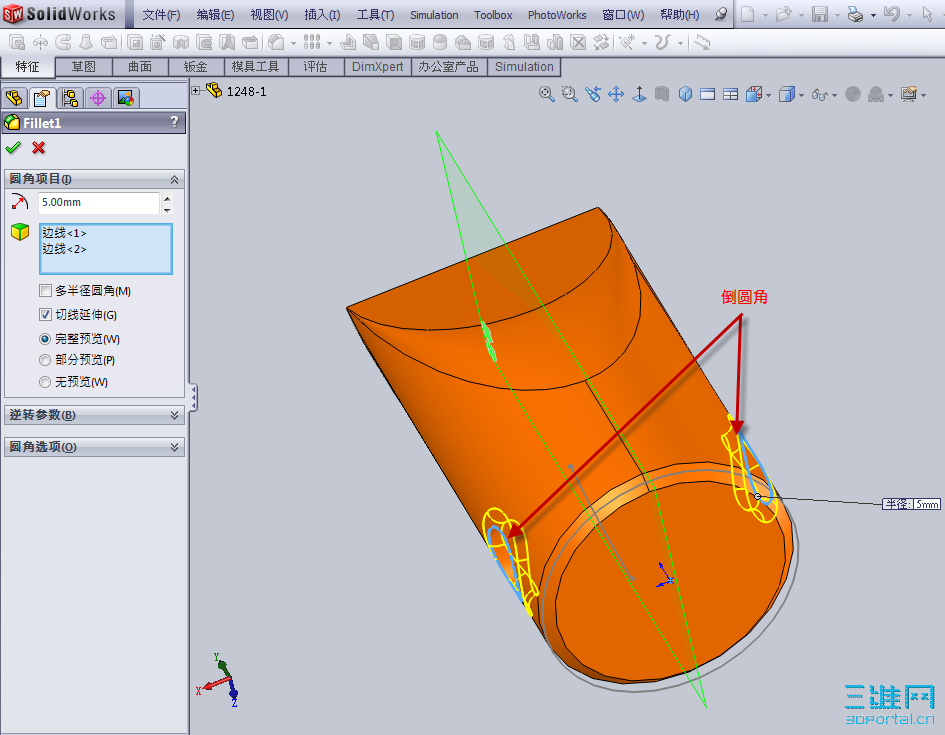Click the Previous View icon

pyautogui.click(x=593, y=94)
